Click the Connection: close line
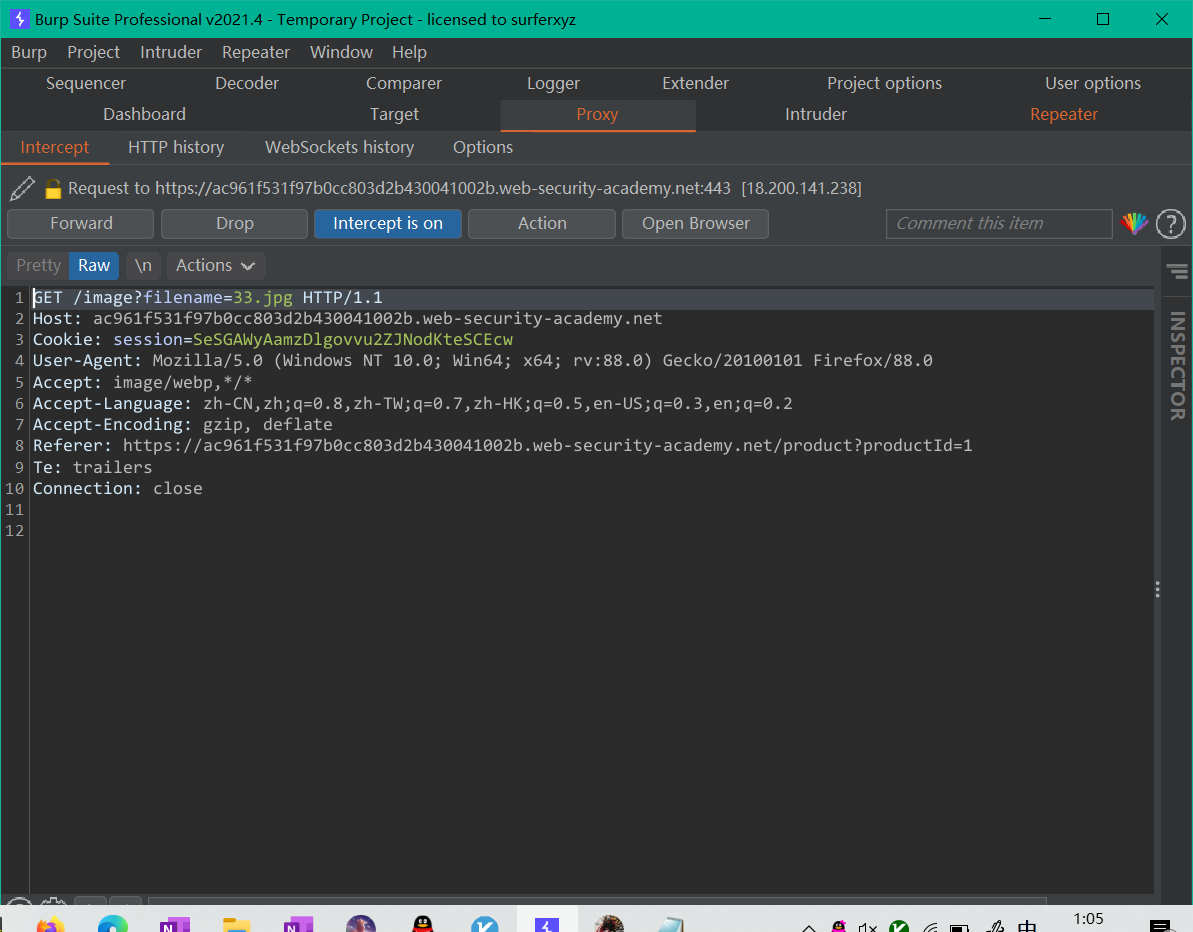This screenshot has width=1193, height=932. [117, 488]
